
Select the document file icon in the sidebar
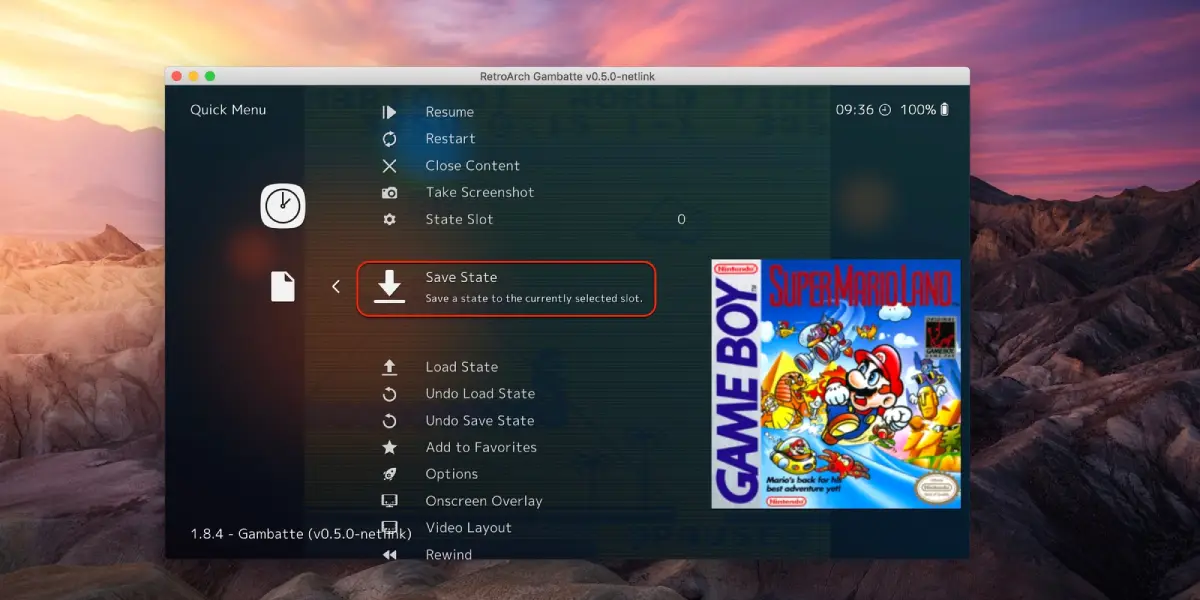click(x=283, y=287)
